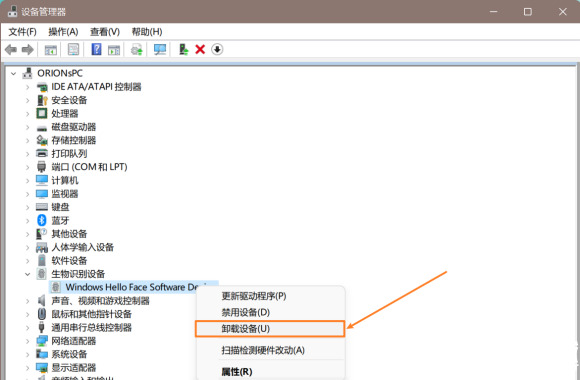Select Windows Hello Face Software Device entry text
580x380 pixels.
click(131, 287)
